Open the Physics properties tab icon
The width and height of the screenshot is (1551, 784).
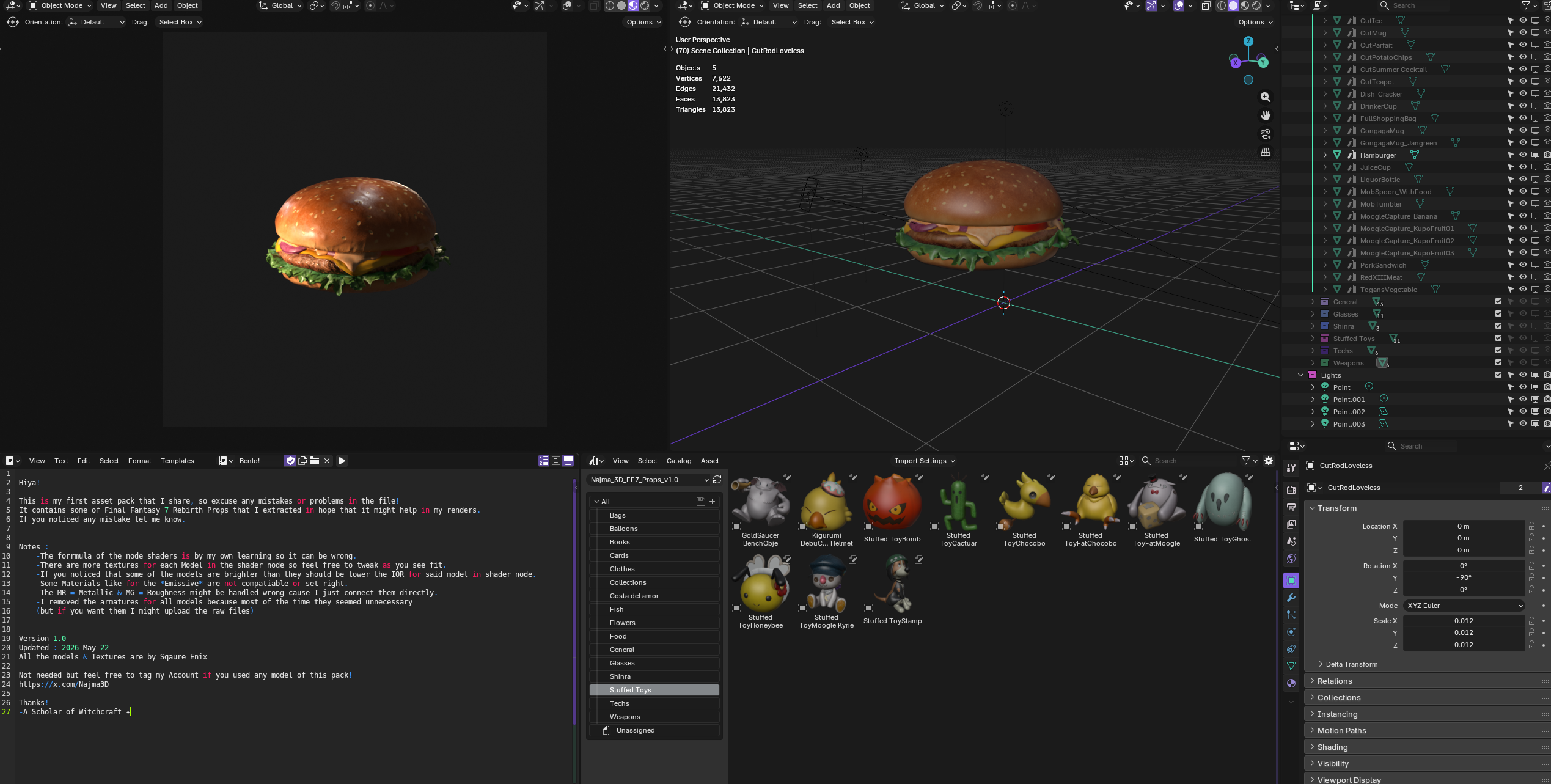pos(1291,632)
